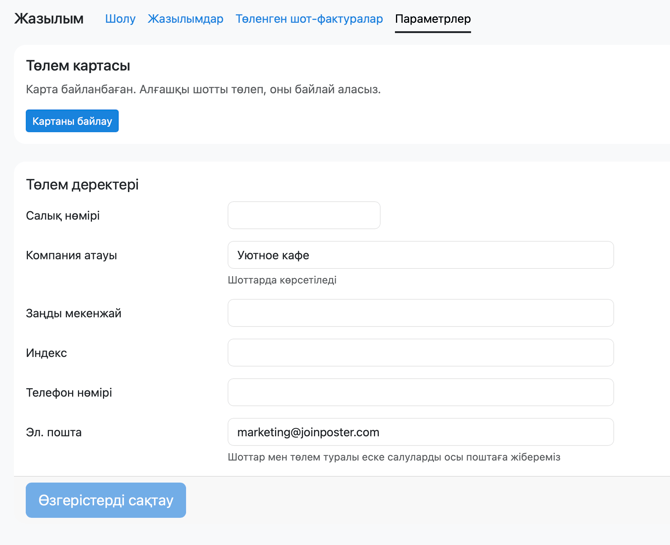Click the Телефон нөмірі label

click(x=69, y=392)
